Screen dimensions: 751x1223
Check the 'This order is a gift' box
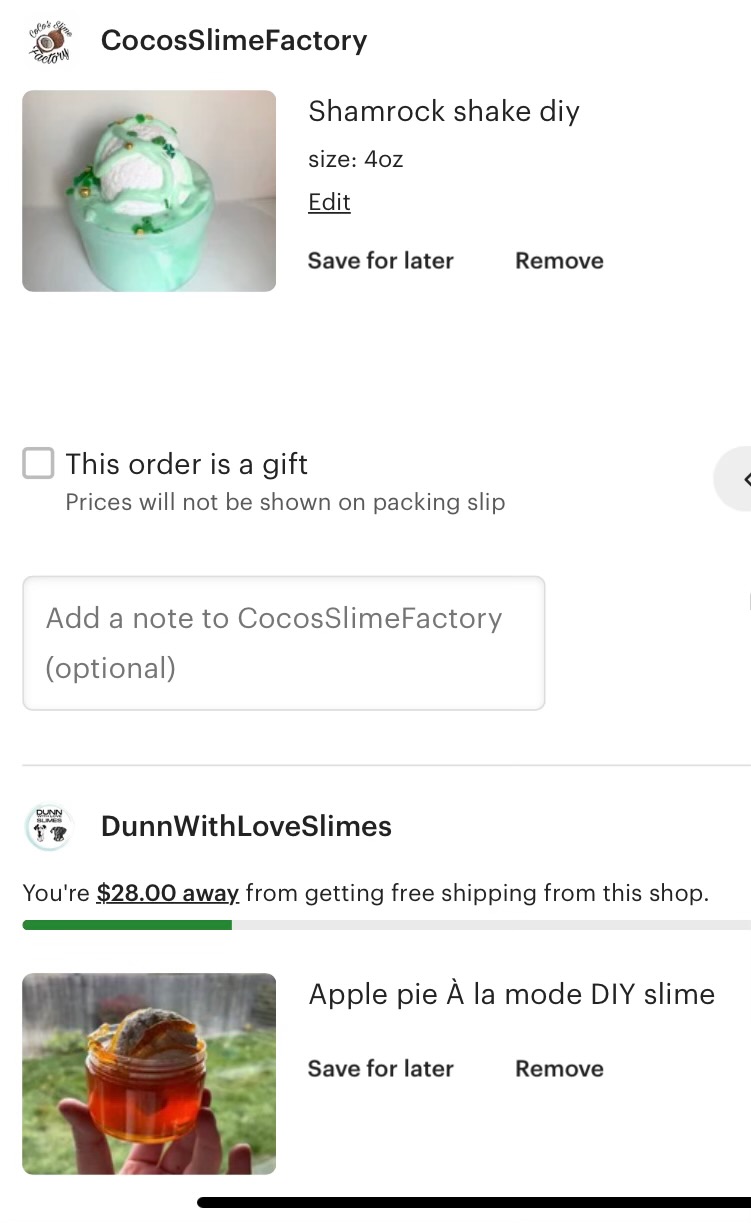pyautogui.click(x=38, y=464)
